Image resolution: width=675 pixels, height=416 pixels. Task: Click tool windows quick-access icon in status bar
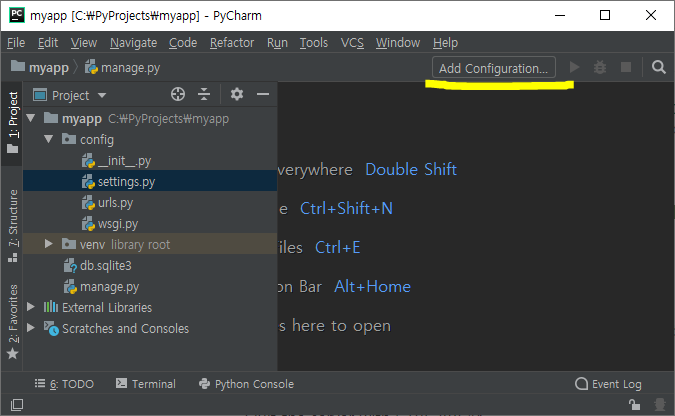[17, 404]
